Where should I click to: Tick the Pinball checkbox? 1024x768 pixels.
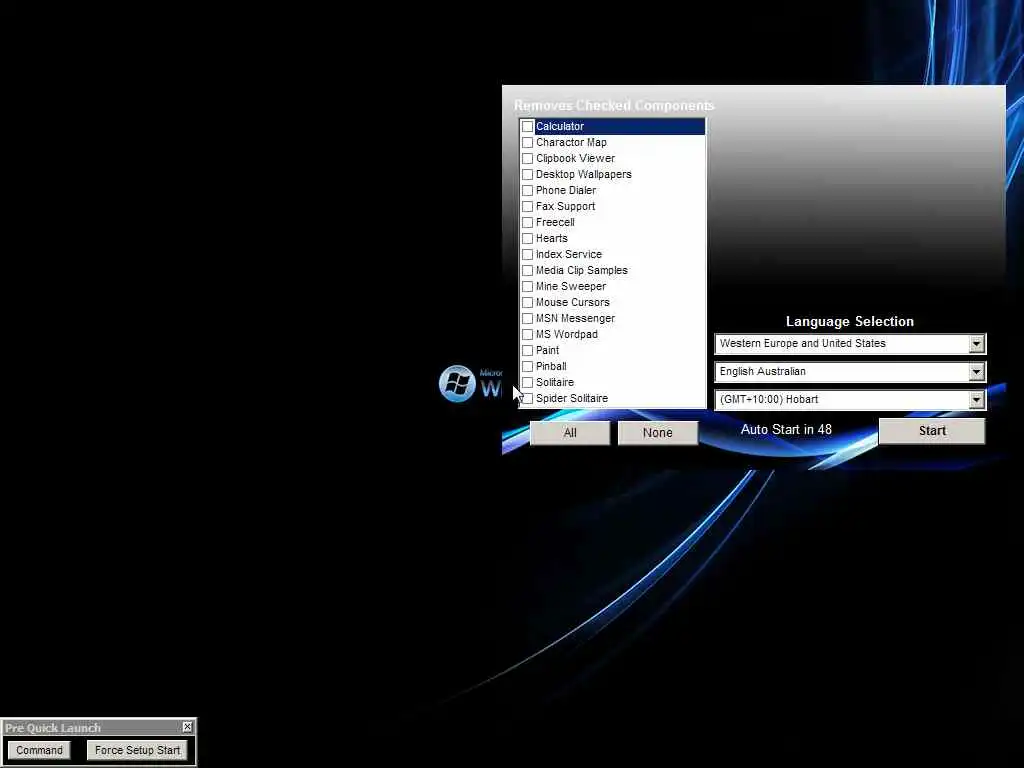[528, 366]
